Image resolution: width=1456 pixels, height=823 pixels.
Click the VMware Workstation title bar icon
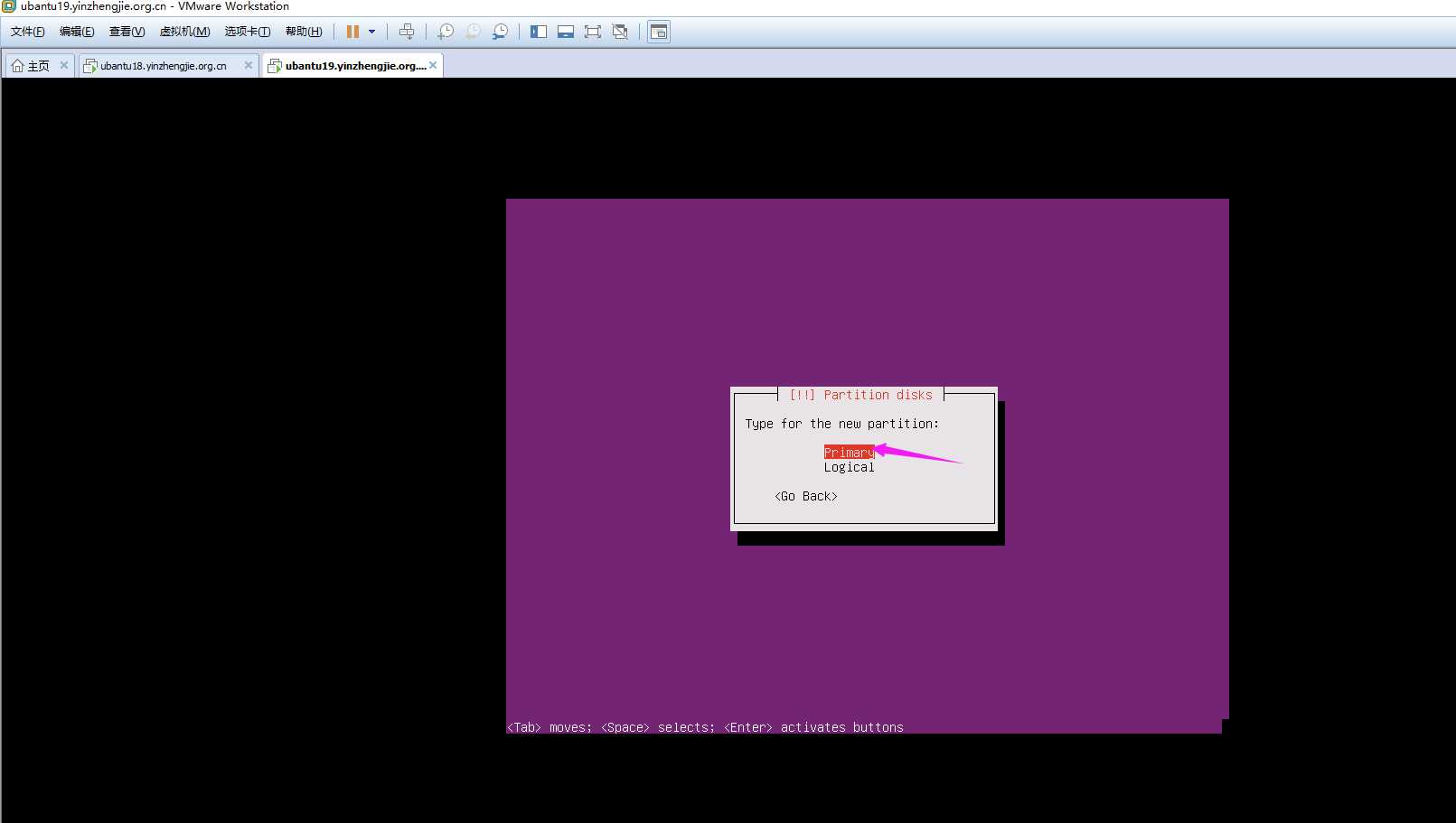9,6
